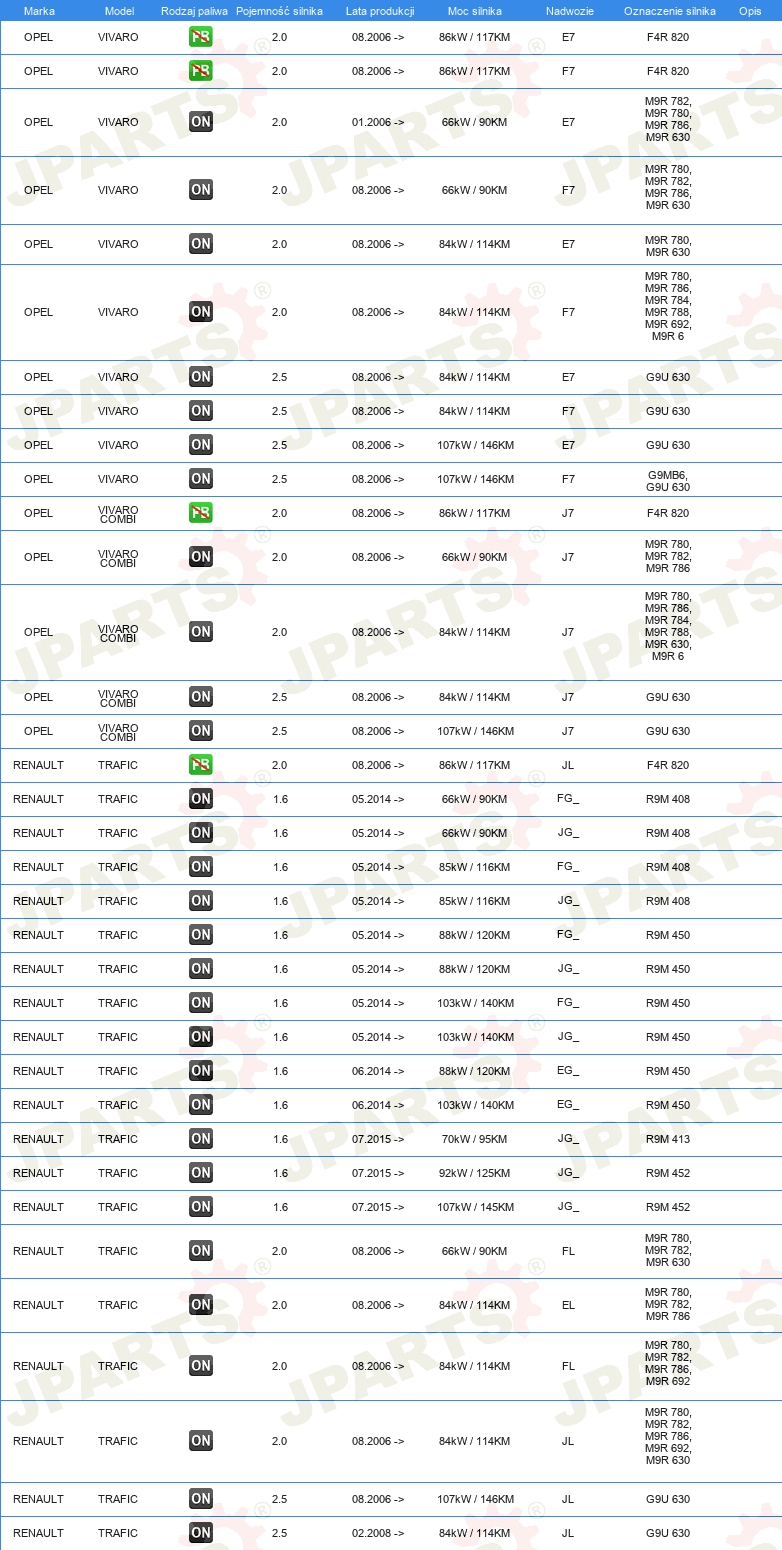The height and width of the screenshot is (1550, 782).
Task: Click ON icon in Trafic 1.6 66kW FG_ row
Action: [x=201, y=799]
